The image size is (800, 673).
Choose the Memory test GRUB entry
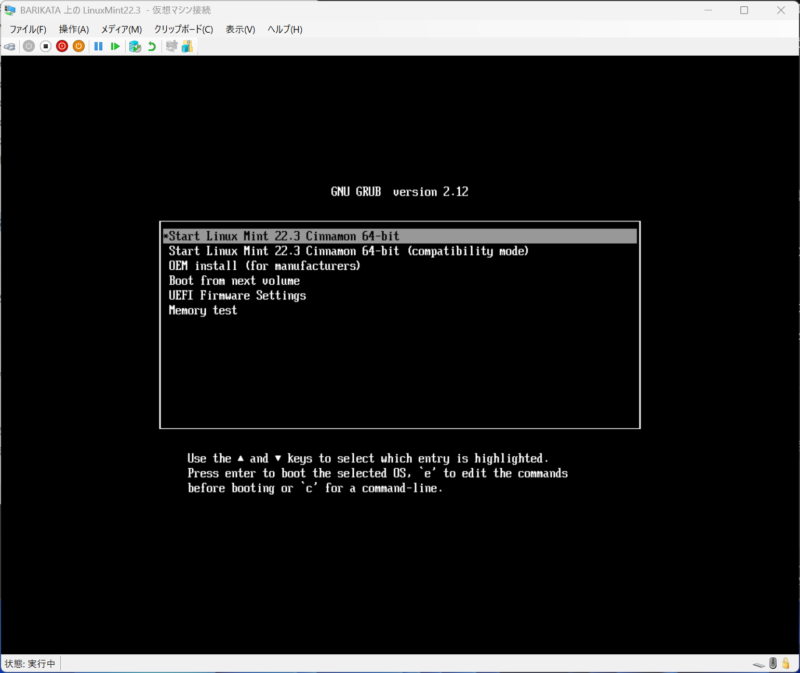[x=203, y=311]
